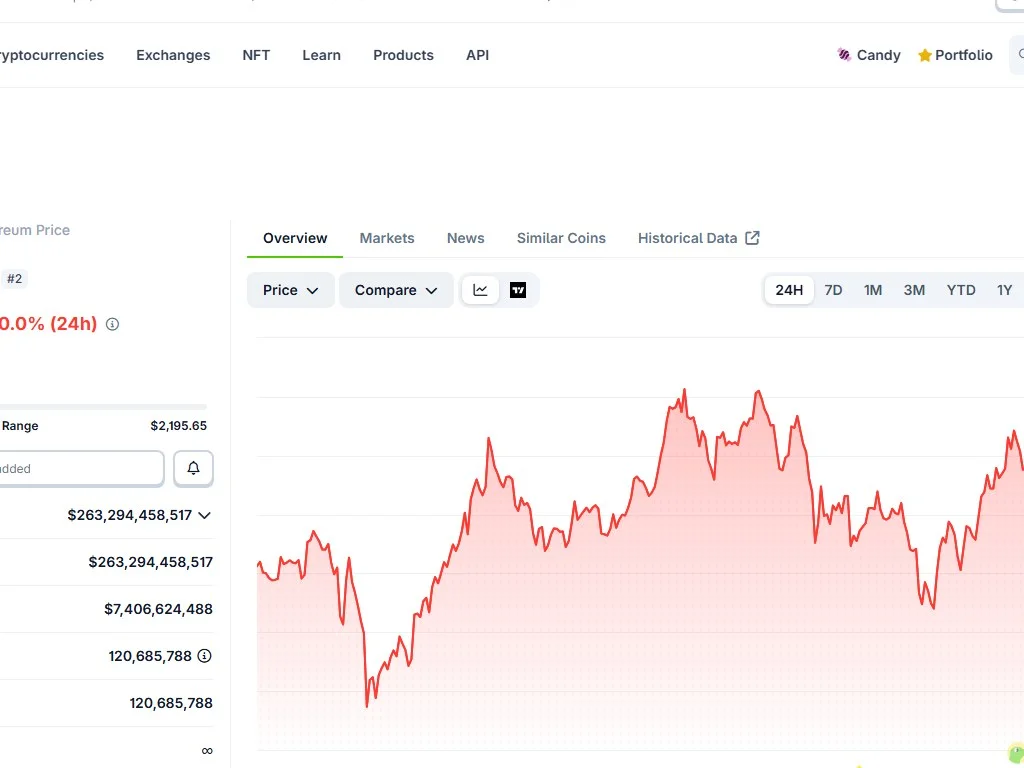Click the $2,195.65 range high value
Viewport: 1024px width, 768px height.
coord(178,426)
